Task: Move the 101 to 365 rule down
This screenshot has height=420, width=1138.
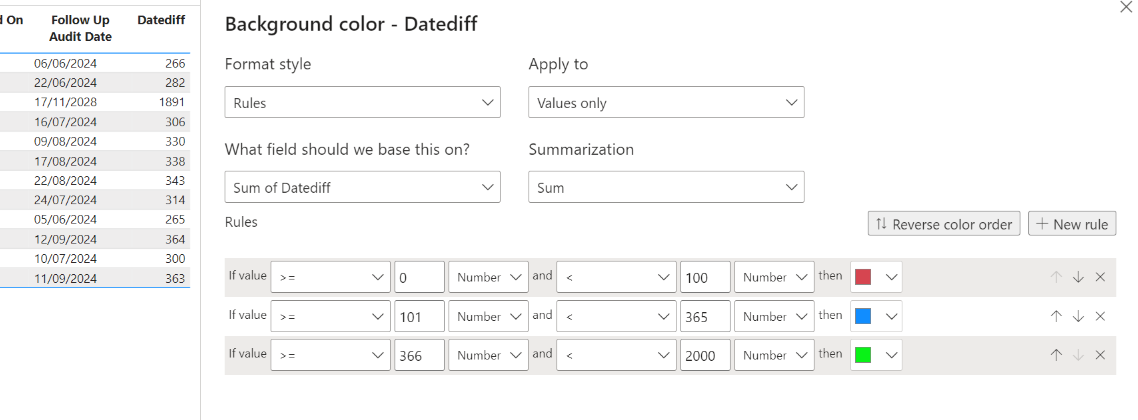Action: pyautogui.click(x=1078, y=316)
